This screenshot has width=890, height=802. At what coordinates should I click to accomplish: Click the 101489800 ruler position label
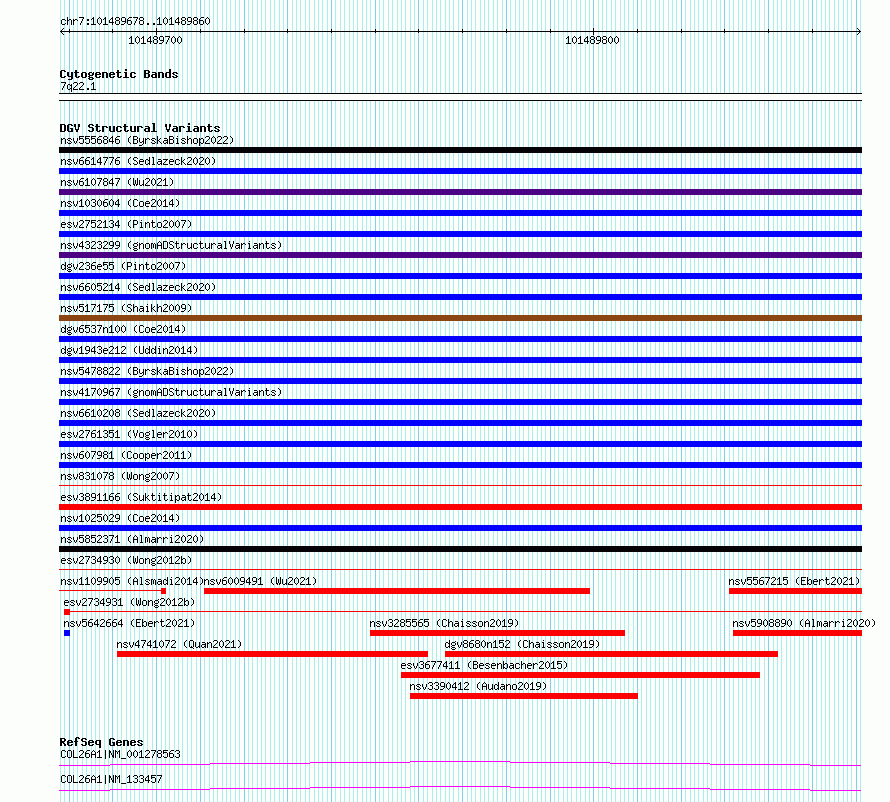[x=592, y=40]
